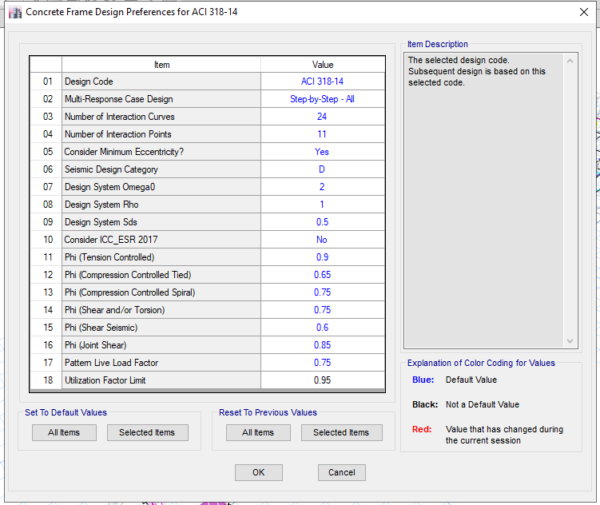The height and width of the screenshot is (505, 600).
Task: Edit the Phi (Compression Controlled Spiral) value
Action: tap(323, 293)
